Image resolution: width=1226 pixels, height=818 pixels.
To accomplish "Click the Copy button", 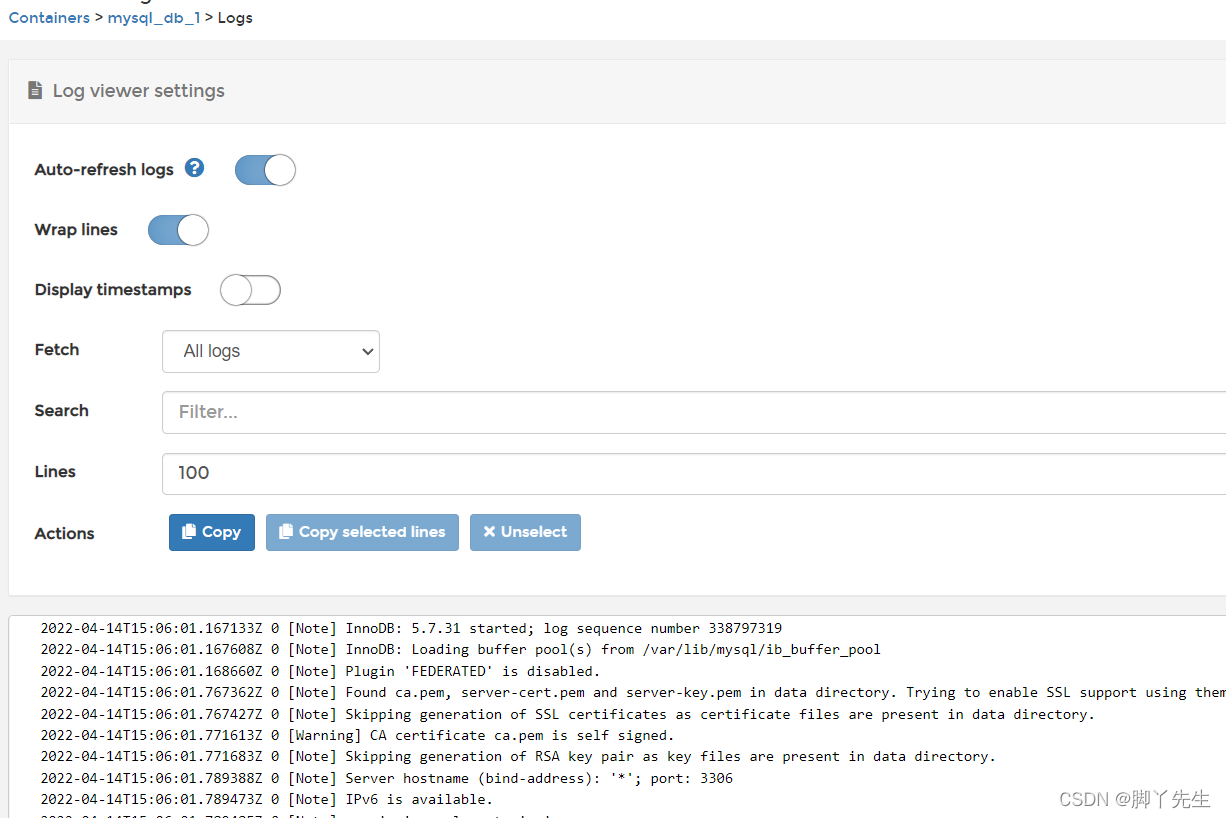I will 212,532.
